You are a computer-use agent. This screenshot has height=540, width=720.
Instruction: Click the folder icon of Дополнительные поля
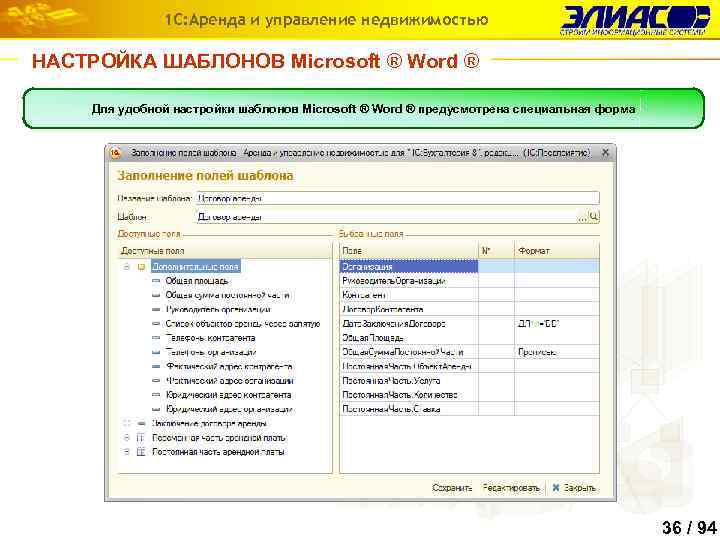[x=142, y=267]
